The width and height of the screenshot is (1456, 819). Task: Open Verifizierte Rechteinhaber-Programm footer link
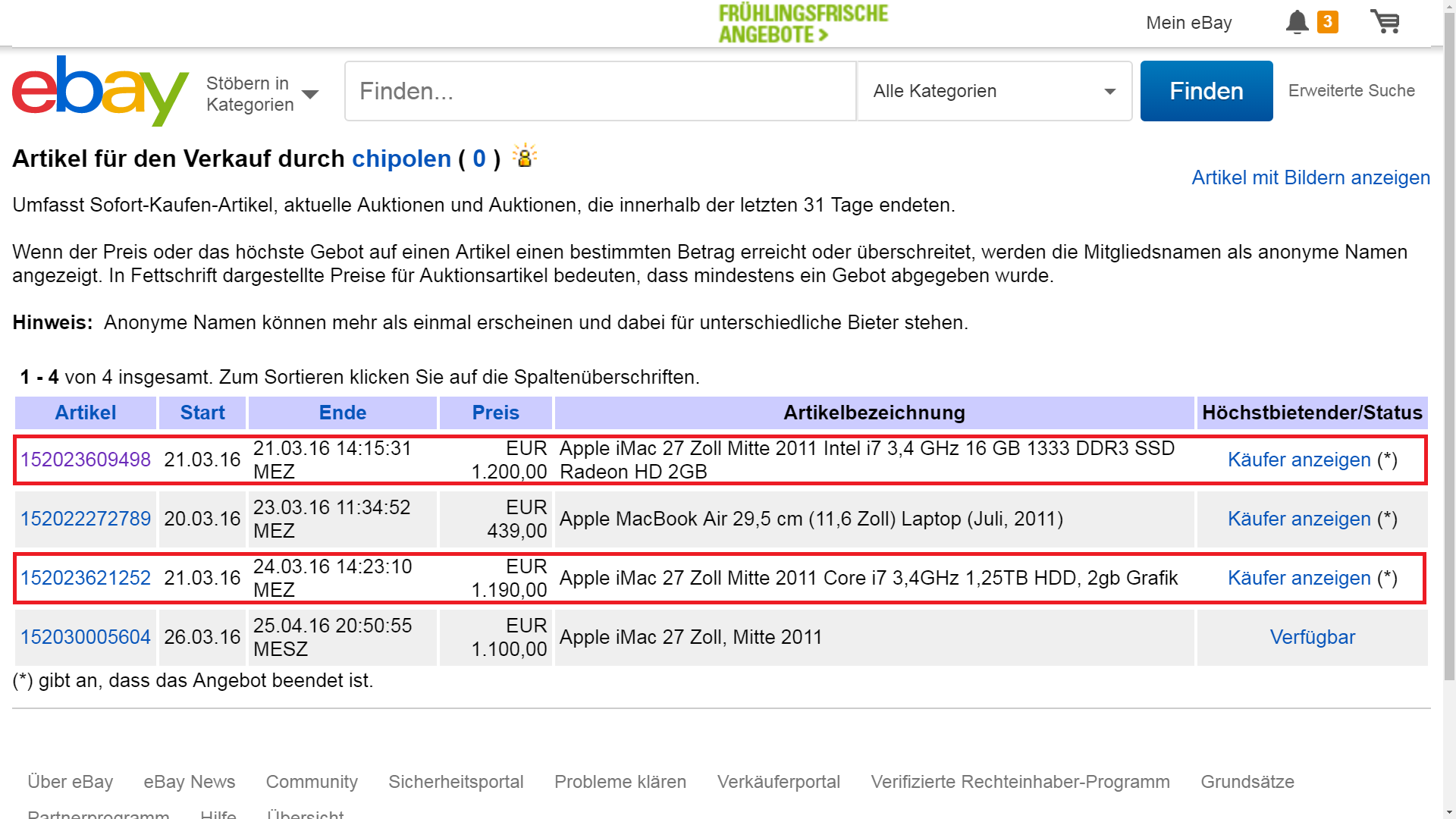click(x=1020, y=782)
